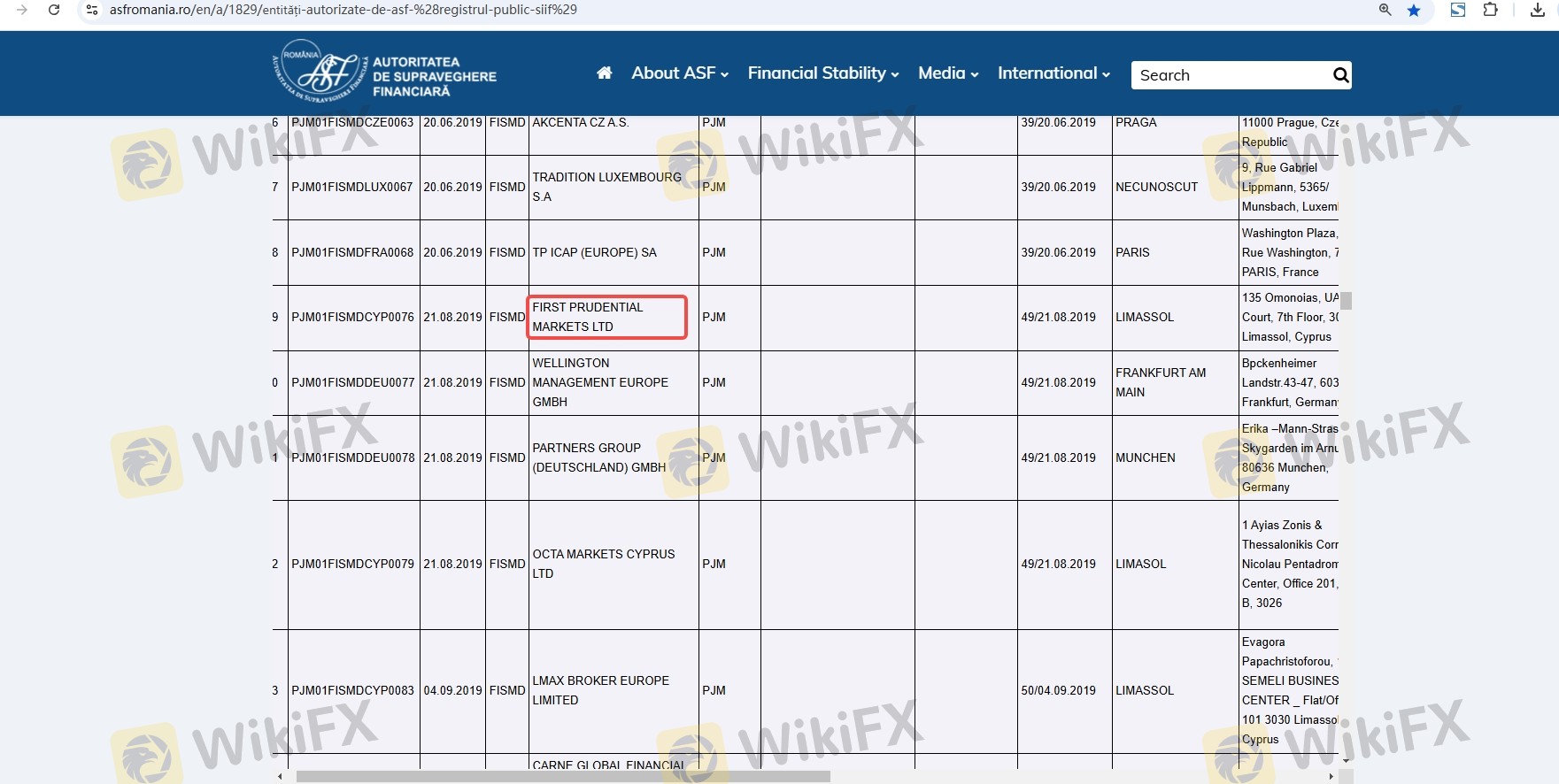Open the browser downloads icon

(1538, 11)
